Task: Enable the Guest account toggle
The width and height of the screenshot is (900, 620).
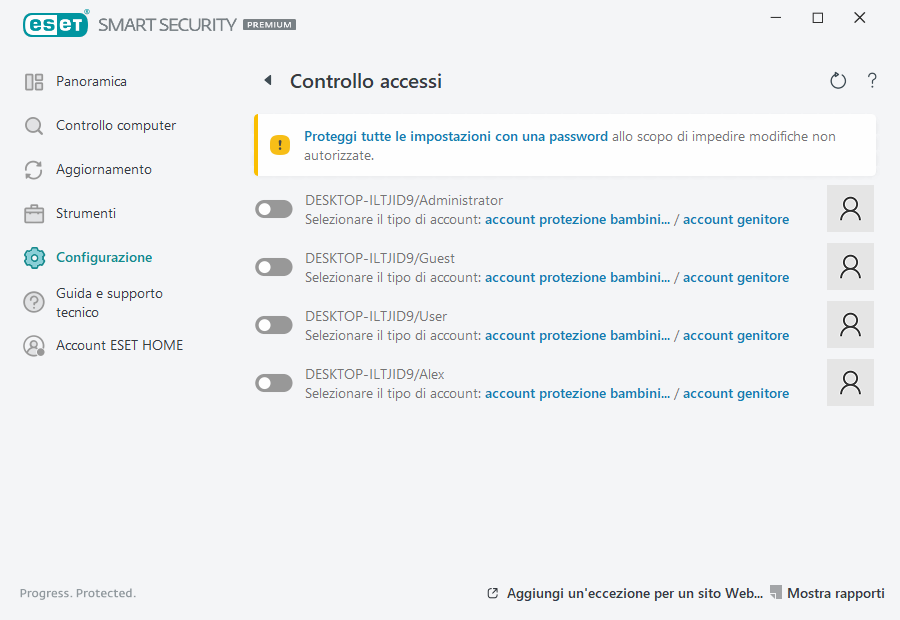Action: click(274, 267)
